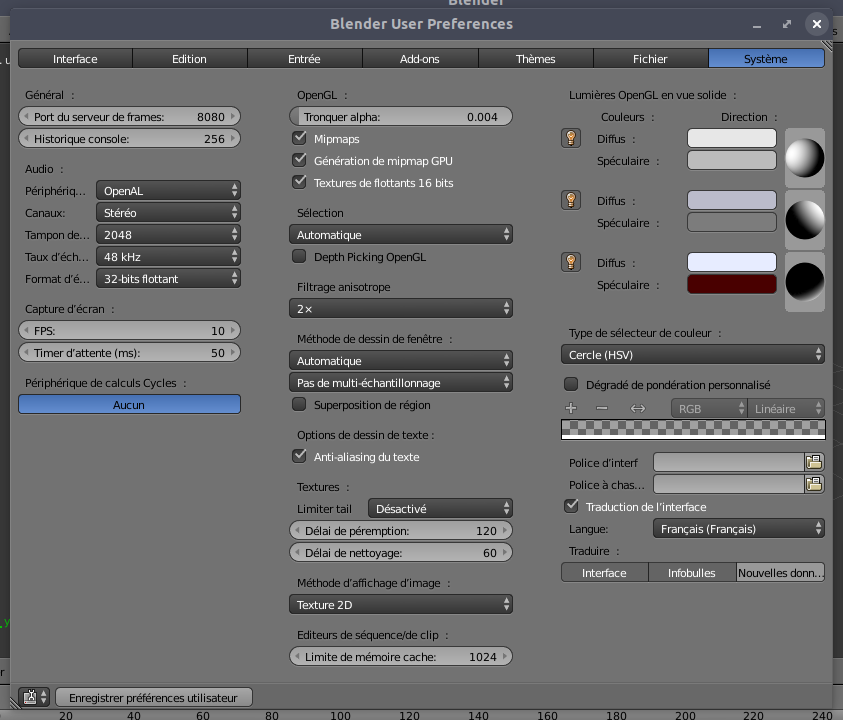Screen dimensions: 843x720
Task: Switch to the Add-ons tab
Action: pos(420,59)
